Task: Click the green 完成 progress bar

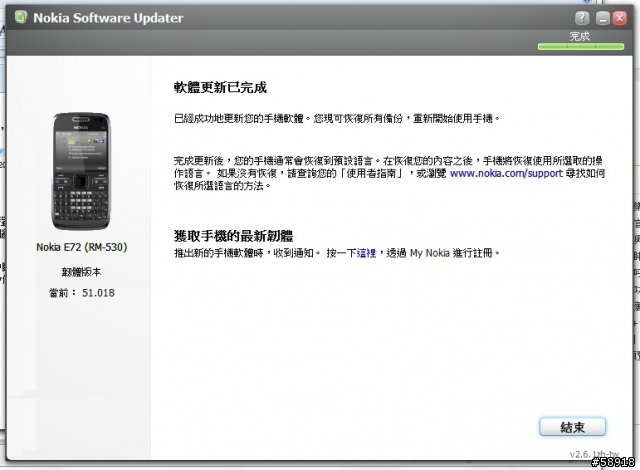Action: pyautogui.click(x=581, y=47)
